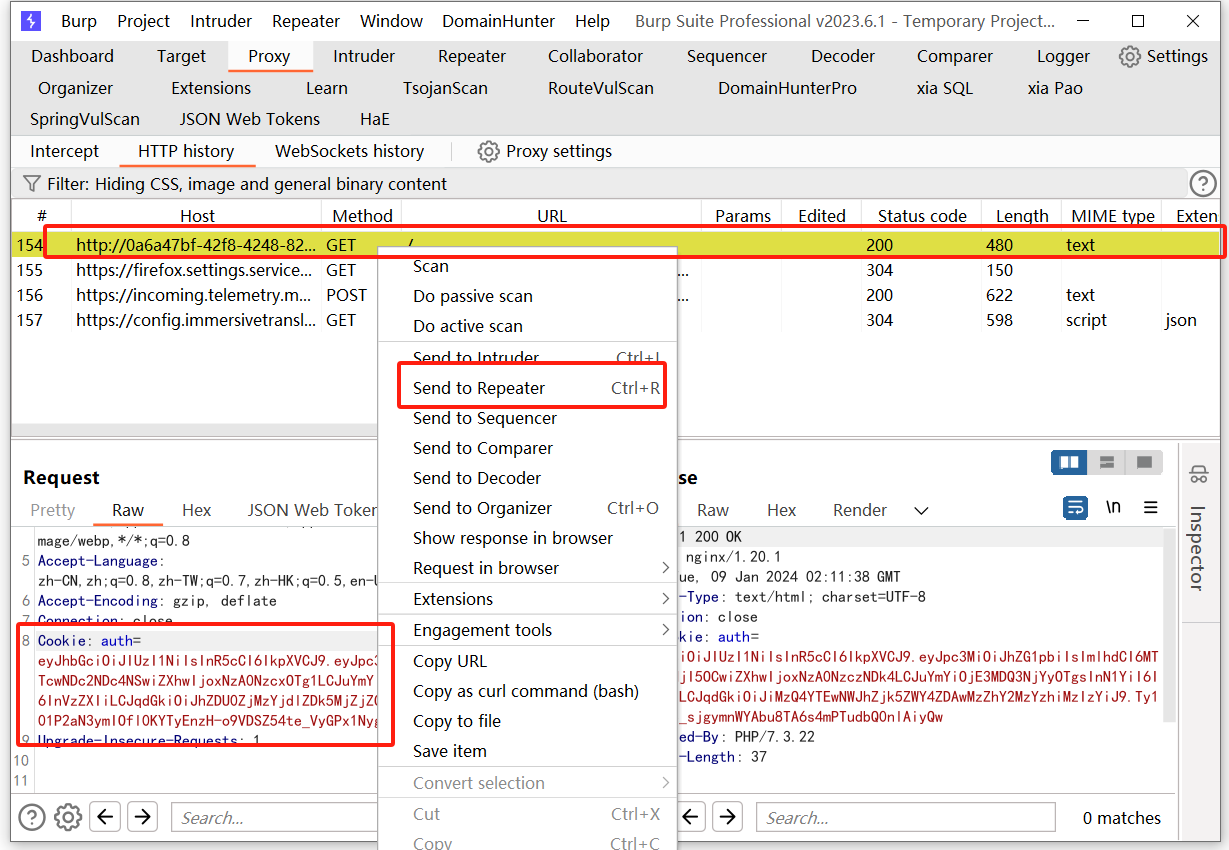Go to next response search match
Image resolution: width=1229 pixels, height=850 pixels.
click(x=728, y=817)
